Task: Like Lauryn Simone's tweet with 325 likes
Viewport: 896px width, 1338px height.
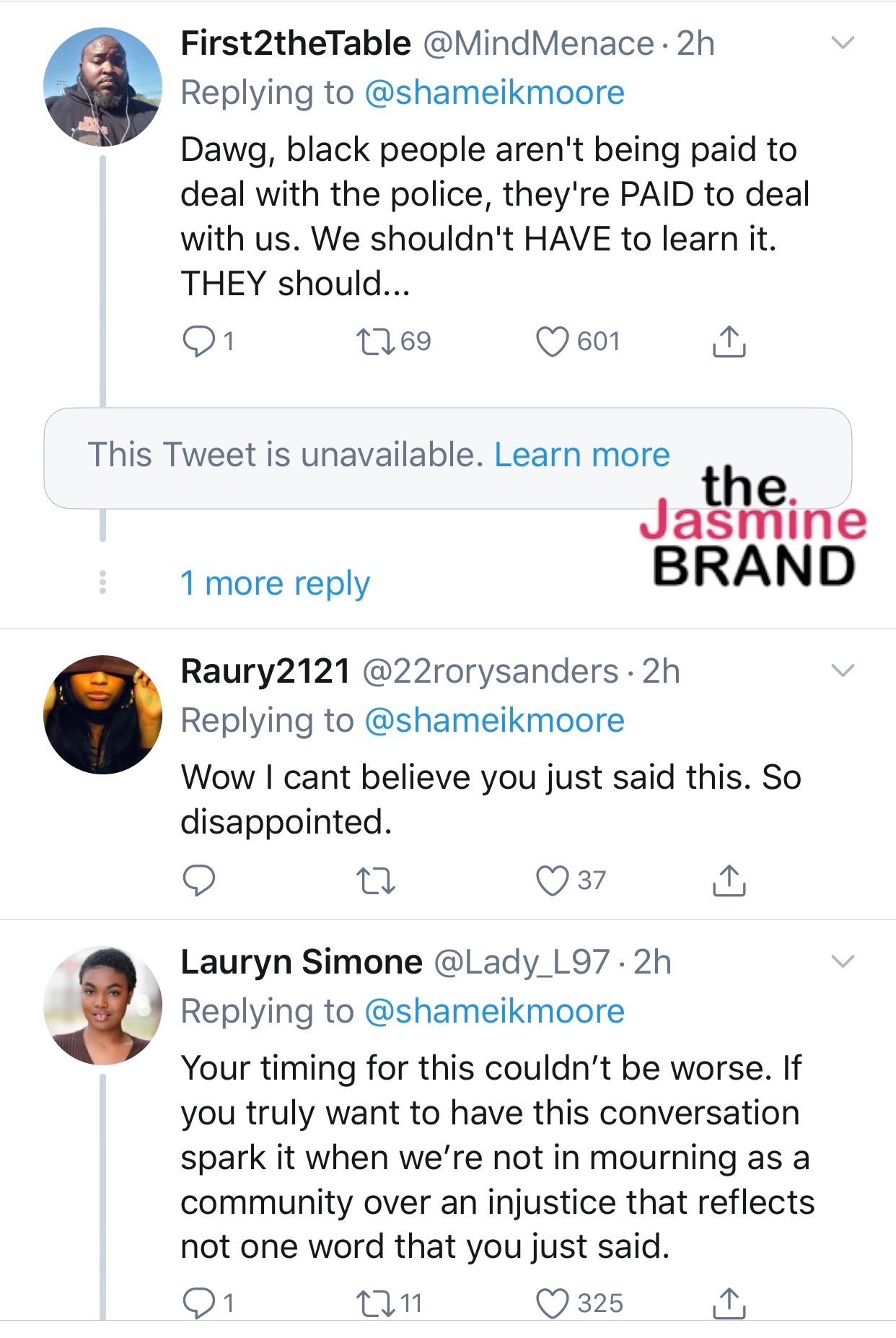Action: click(x=553, y=1303)
